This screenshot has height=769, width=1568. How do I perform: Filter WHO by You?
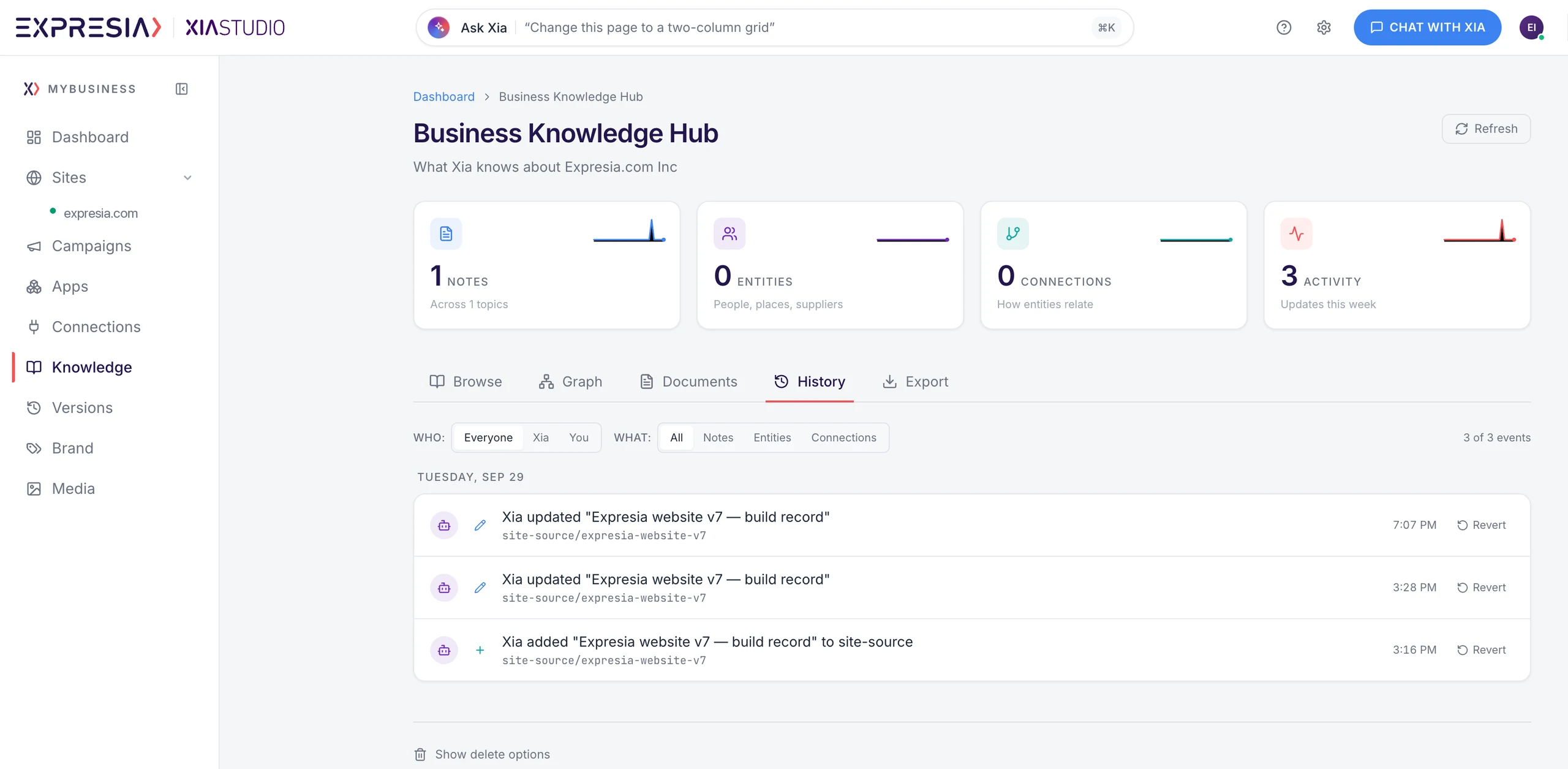(x=578, y=438)
